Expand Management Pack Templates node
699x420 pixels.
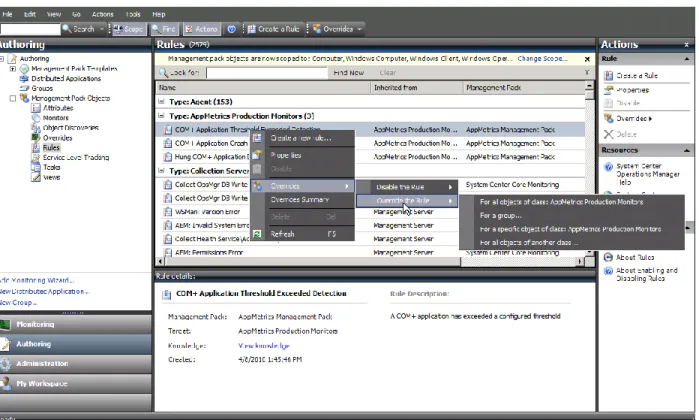12,69
